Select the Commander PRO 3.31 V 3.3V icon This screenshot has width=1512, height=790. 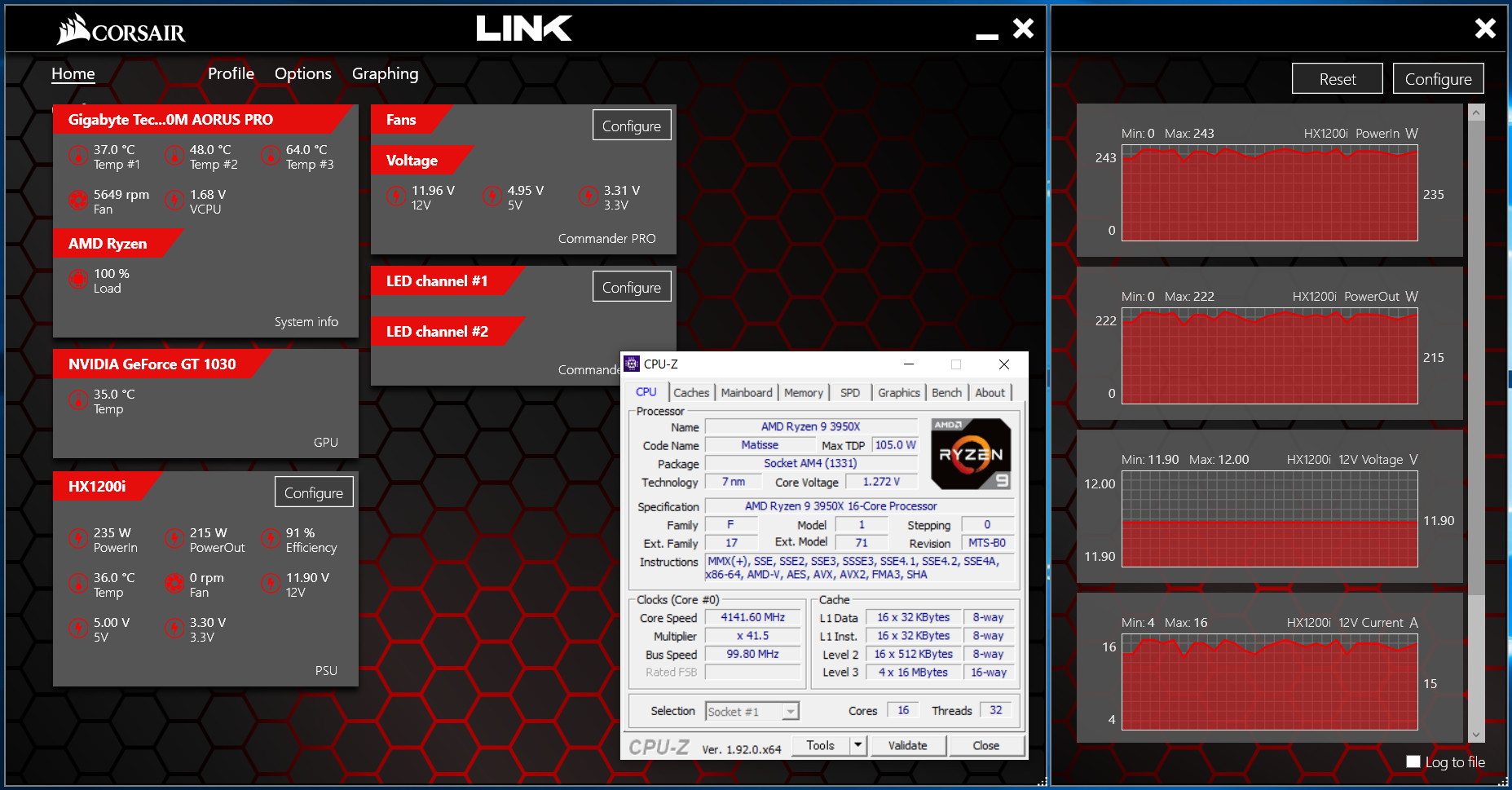tap(588, 196)
